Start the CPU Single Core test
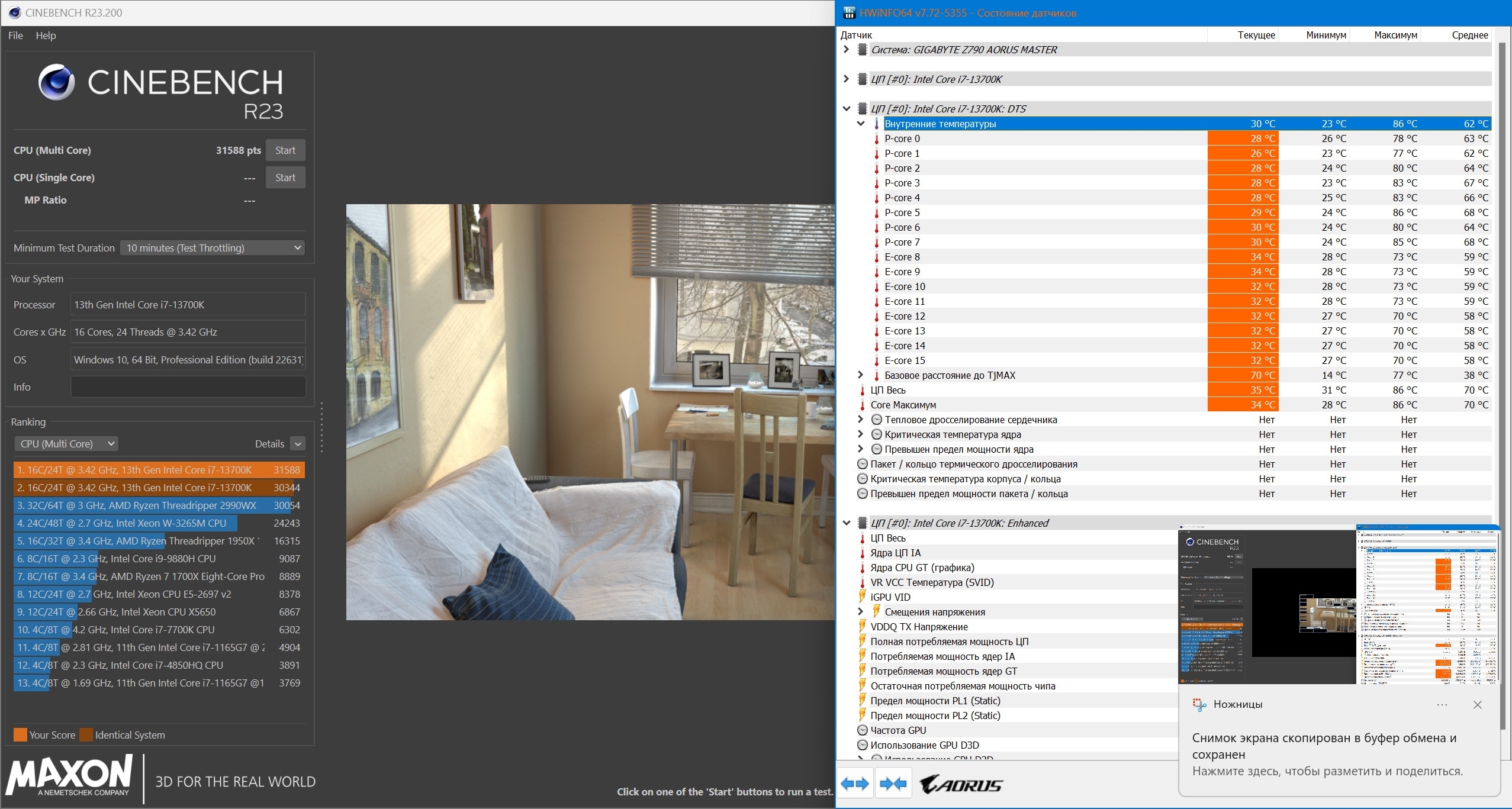 point(285,178)
